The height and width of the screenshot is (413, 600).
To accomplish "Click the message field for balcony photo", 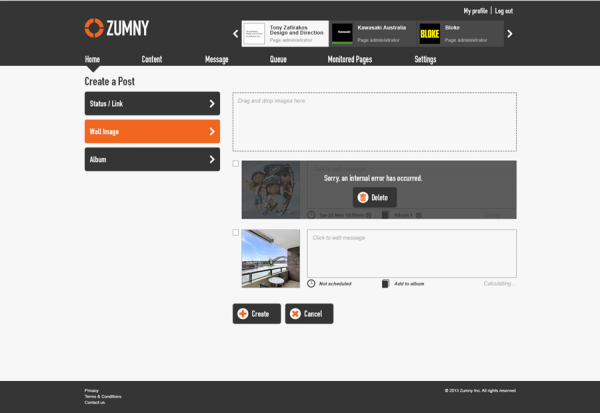I will pos(411,253).
